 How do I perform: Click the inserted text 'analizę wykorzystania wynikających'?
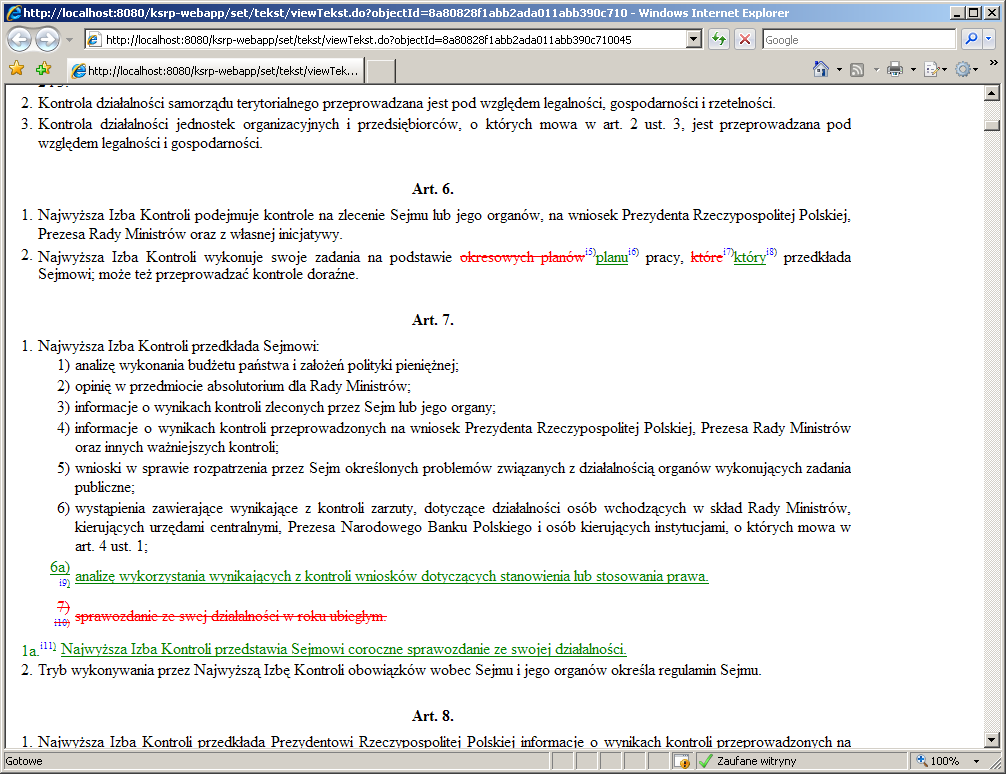[x=183, y=576]
